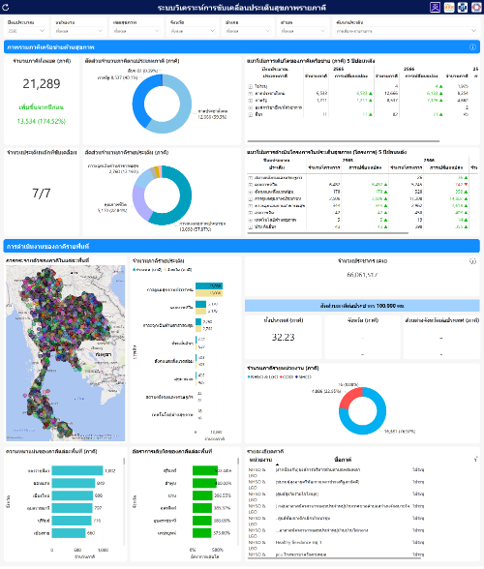
Task: Open the ค้นหาประเด็น issue search dropdown
Action: click(x=406, y=31)
